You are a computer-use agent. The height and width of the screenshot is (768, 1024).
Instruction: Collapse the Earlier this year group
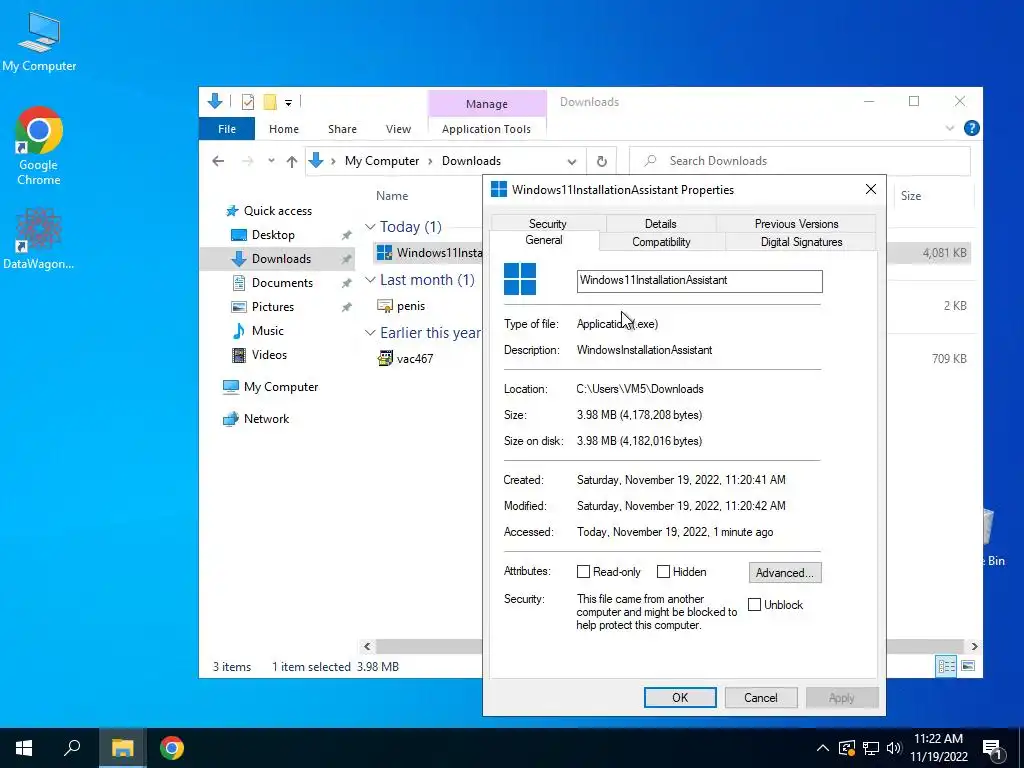(370, 332)
